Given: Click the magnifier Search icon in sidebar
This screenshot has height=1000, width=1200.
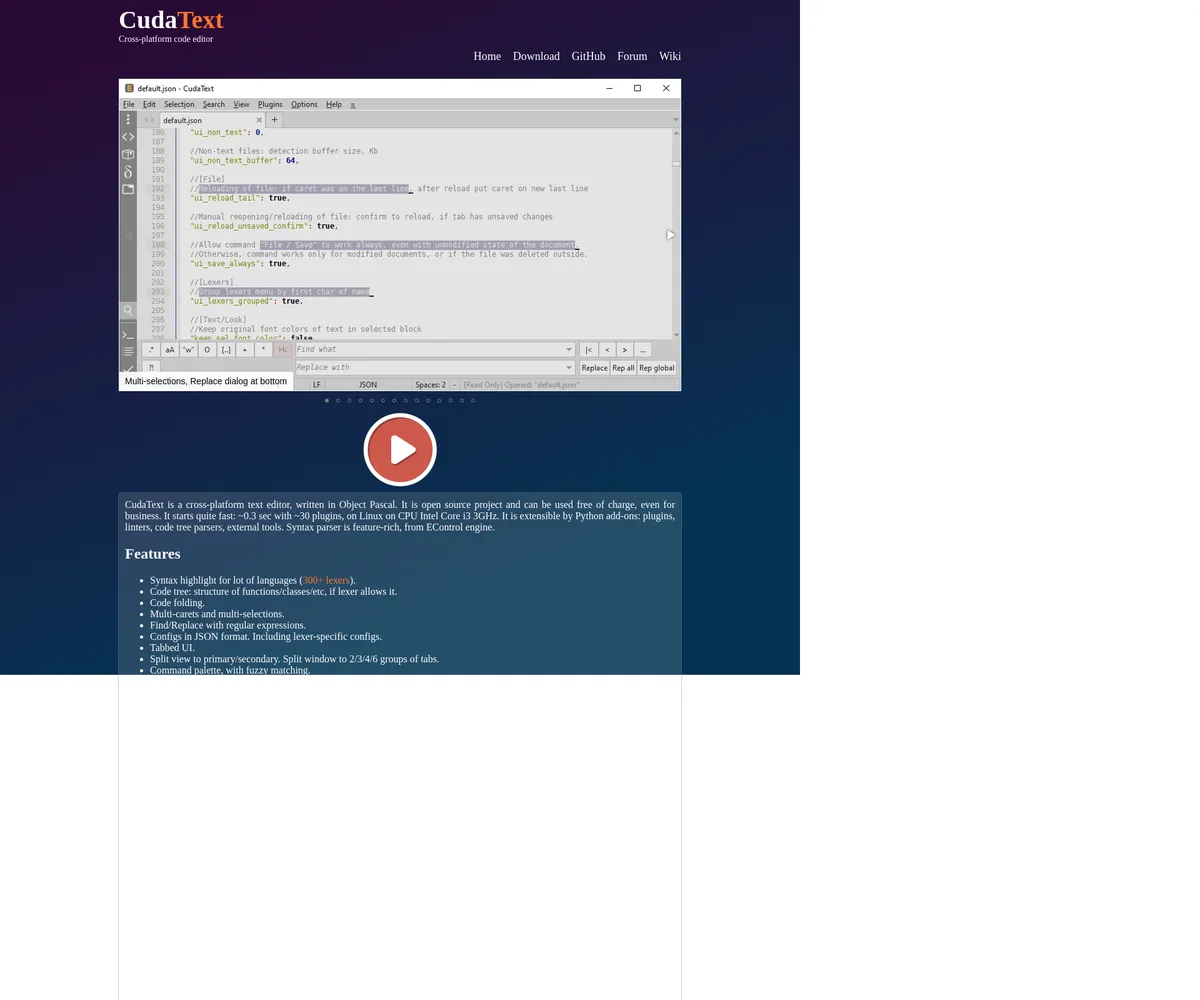Looking at the screenshot, I should click(x=128, y=310).
